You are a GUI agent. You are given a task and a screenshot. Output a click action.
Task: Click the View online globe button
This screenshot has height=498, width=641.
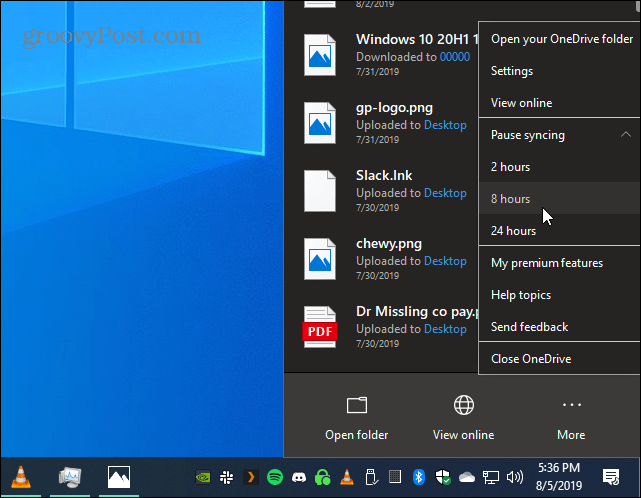point(464,417)
